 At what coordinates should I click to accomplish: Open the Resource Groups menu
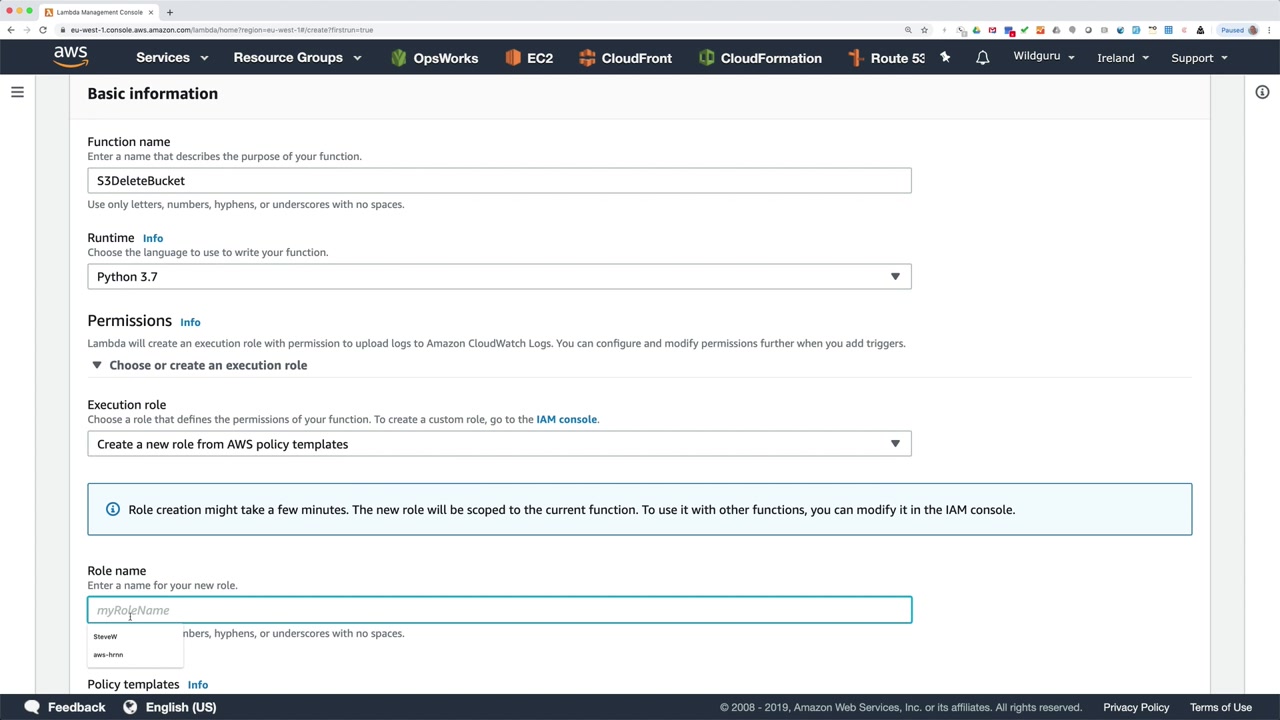point(297,58)
